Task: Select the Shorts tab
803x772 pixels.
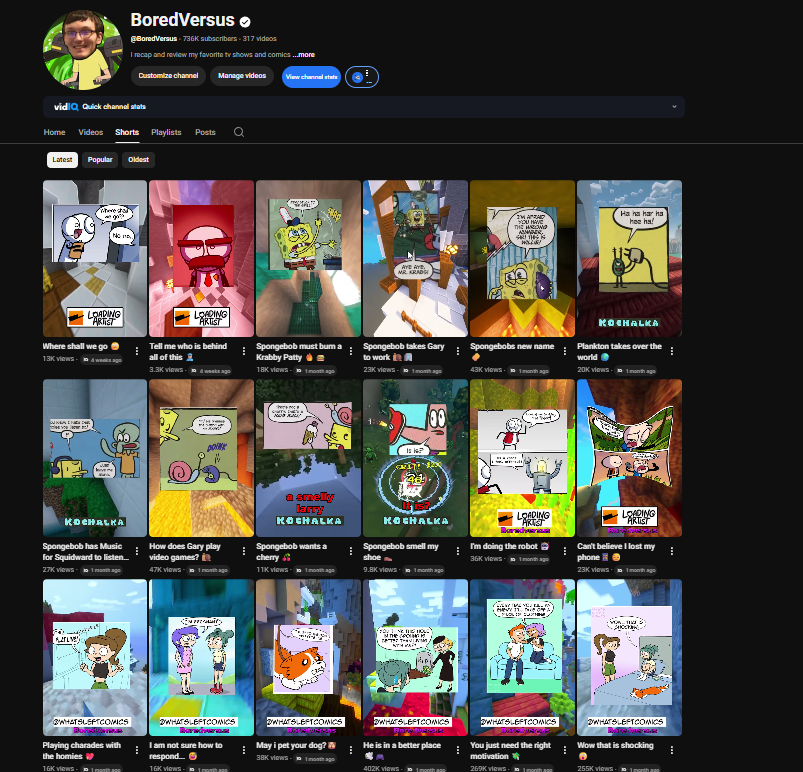Action: [x=127, y=132]
